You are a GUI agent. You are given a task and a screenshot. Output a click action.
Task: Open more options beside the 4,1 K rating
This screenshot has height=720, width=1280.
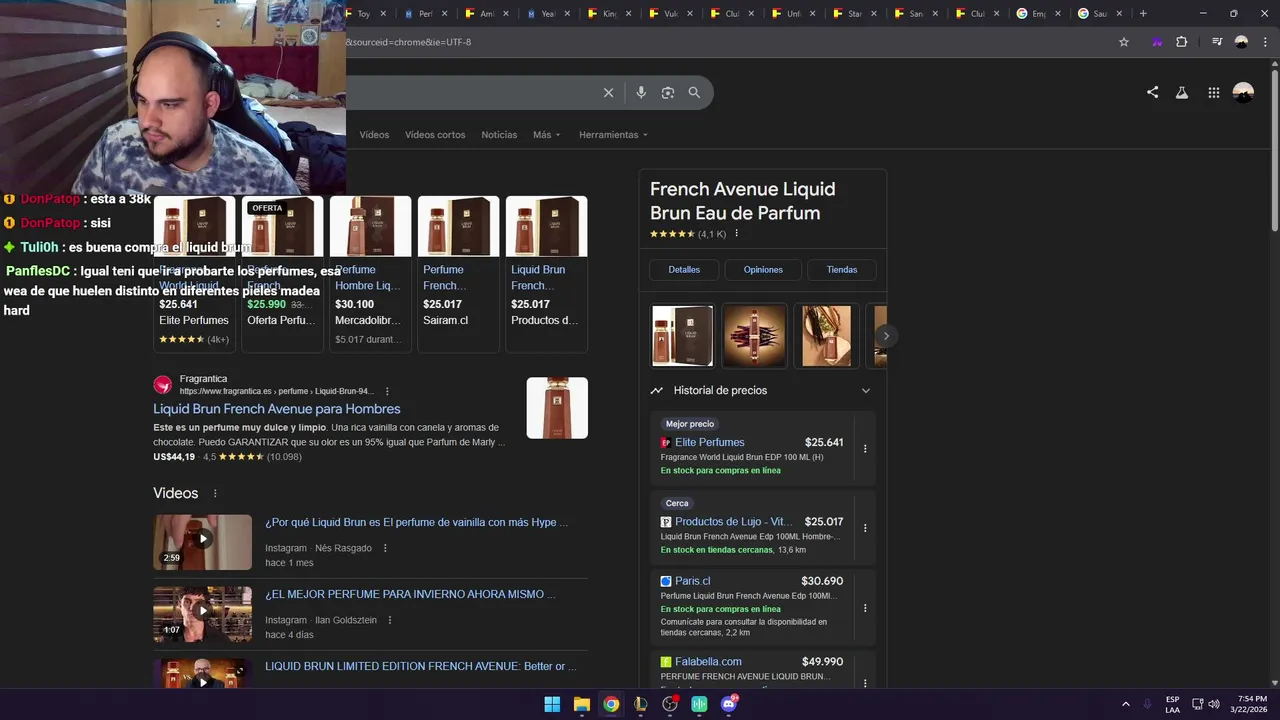[736, 234]
